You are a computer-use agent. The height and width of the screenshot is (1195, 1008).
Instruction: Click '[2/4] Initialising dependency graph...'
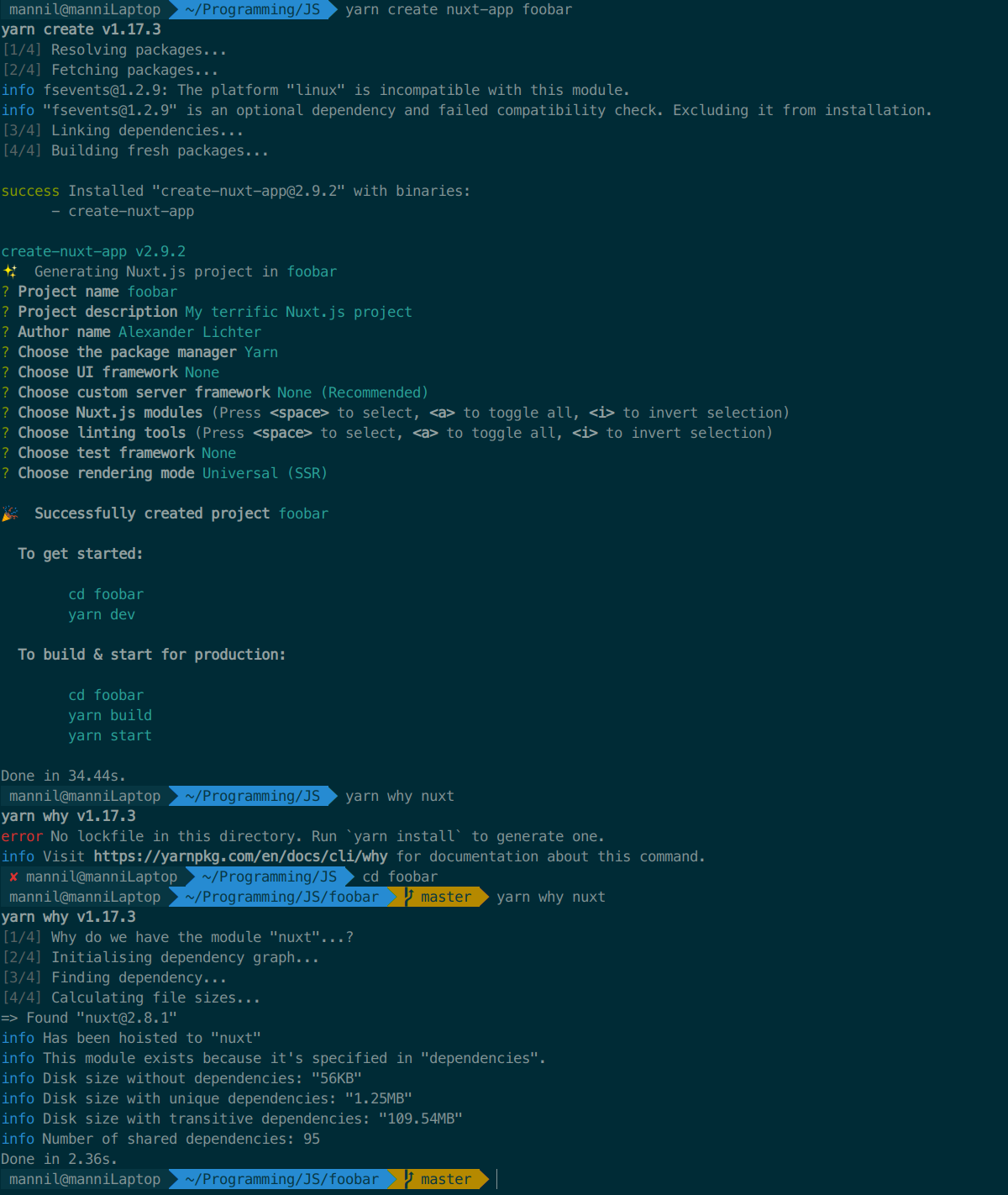tap(160, 957)
